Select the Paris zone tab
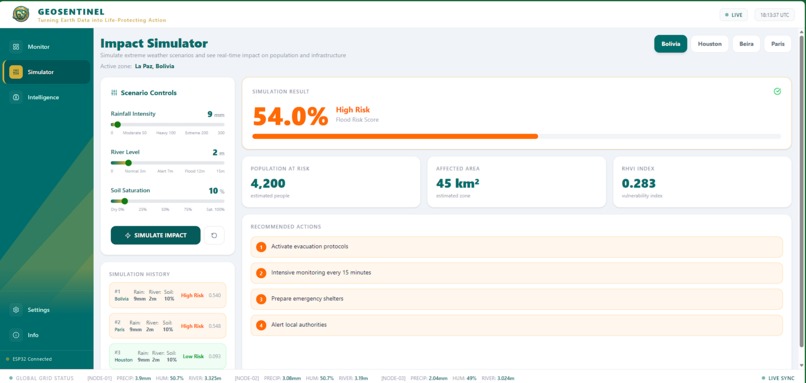Image resolution: width=806 pixels, height=383 pixels. click(778, 44)
